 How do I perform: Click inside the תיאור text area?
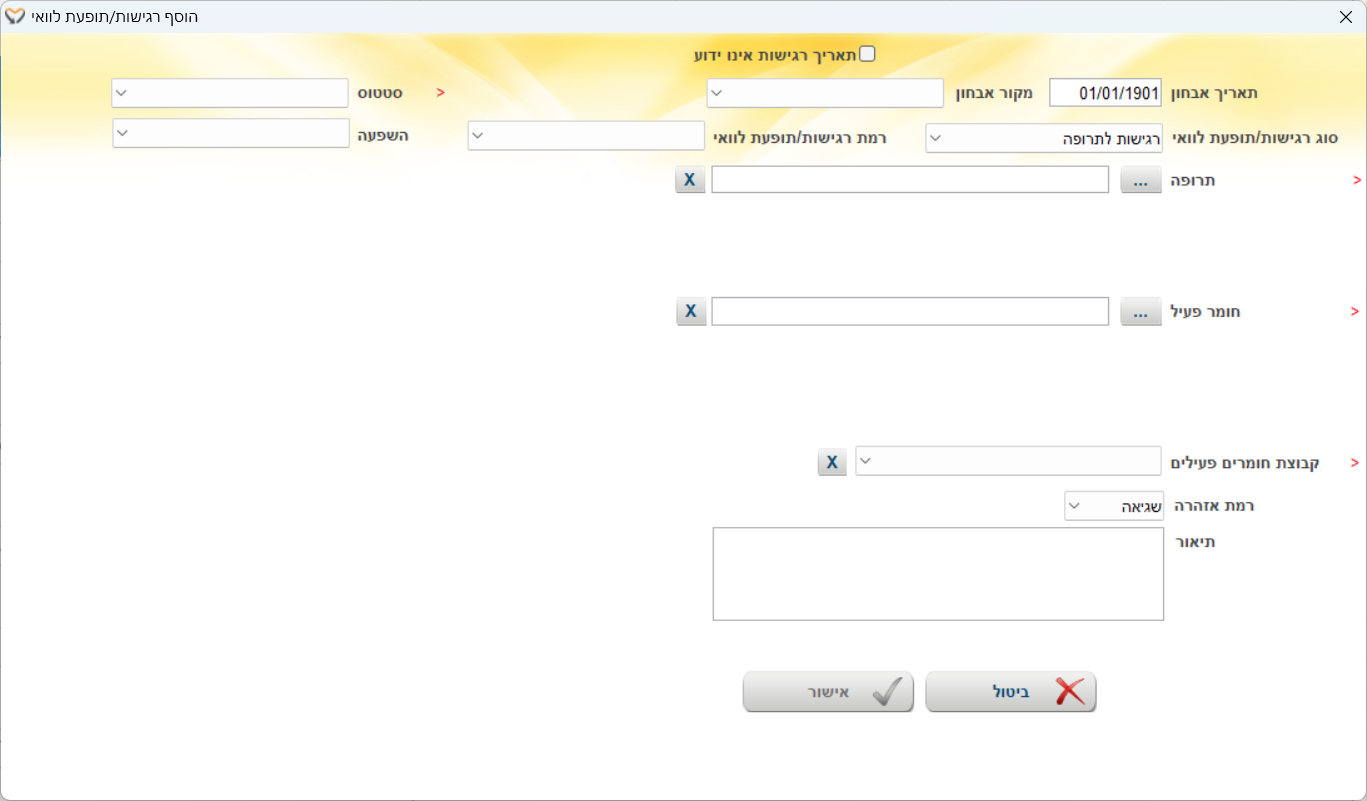tap(938, 574)
